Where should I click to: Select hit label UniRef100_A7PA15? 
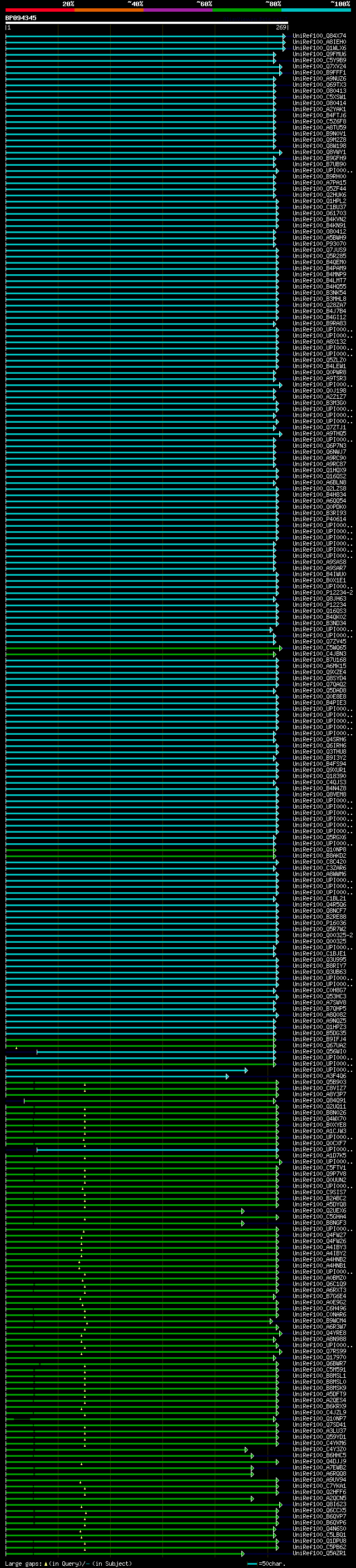tap(319, 182)
